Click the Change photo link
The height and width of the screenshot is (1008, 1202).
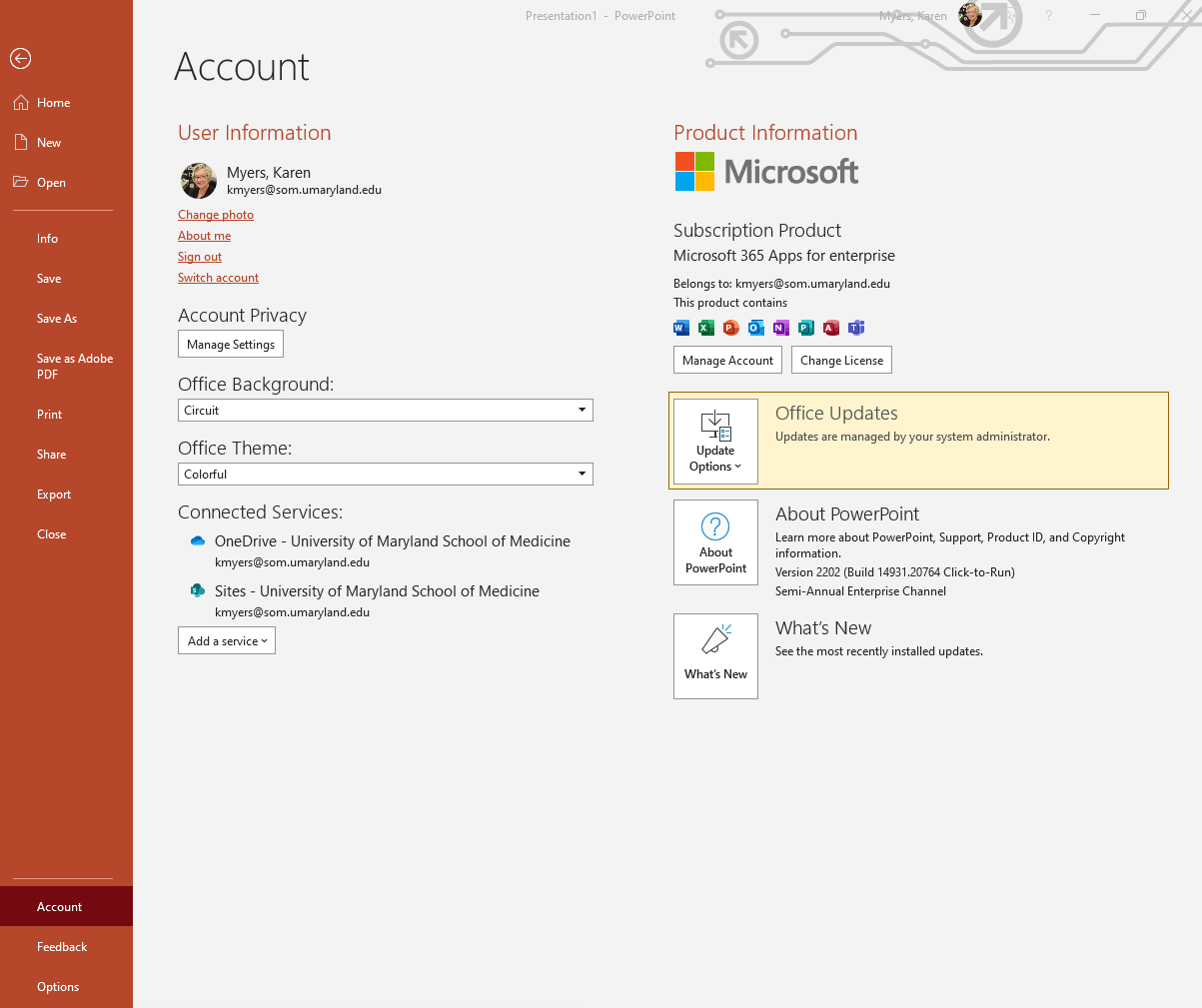point(216,215)
